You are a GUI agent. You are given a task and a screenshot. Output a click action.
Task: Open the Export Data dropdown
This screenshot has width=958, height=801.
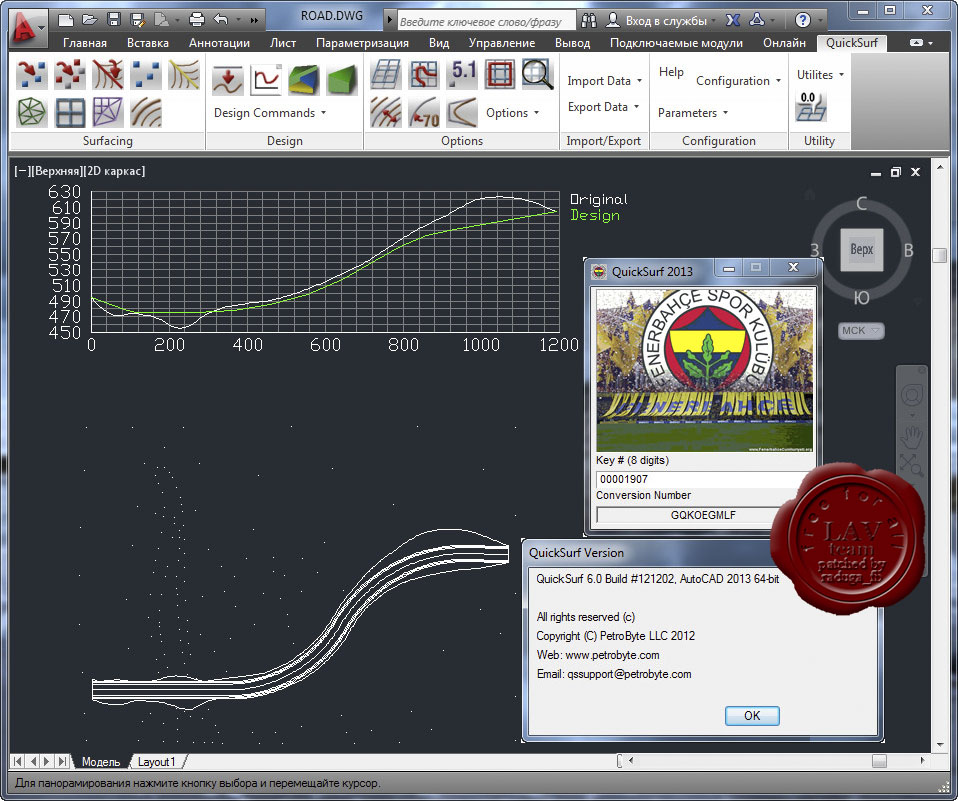603,107
